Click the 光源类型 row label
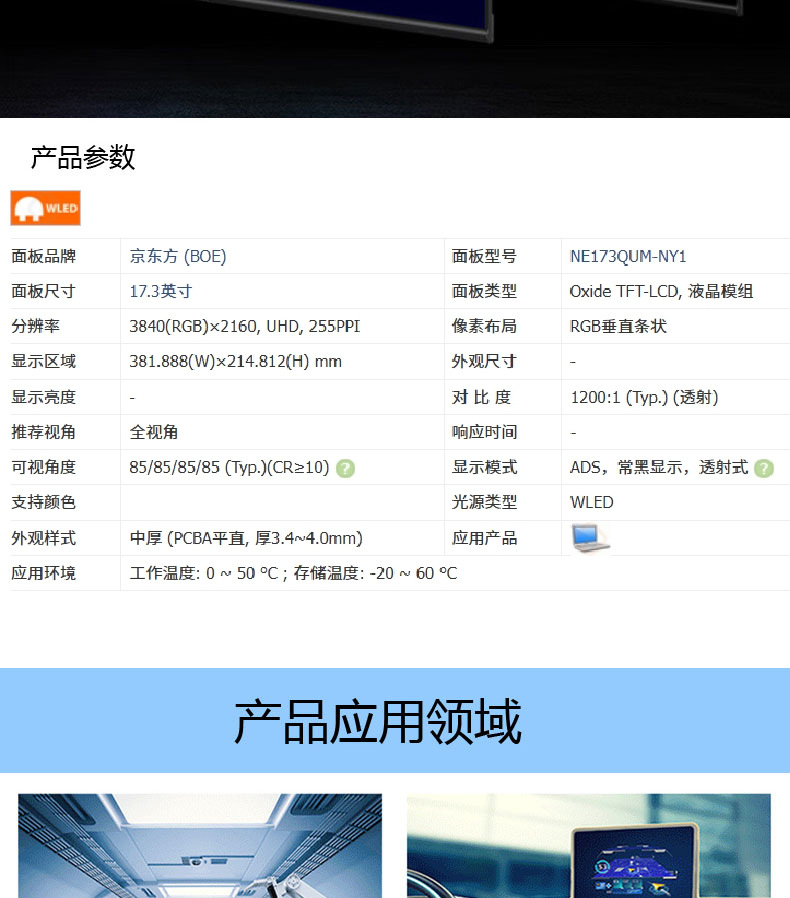 [x=484, y=502]
